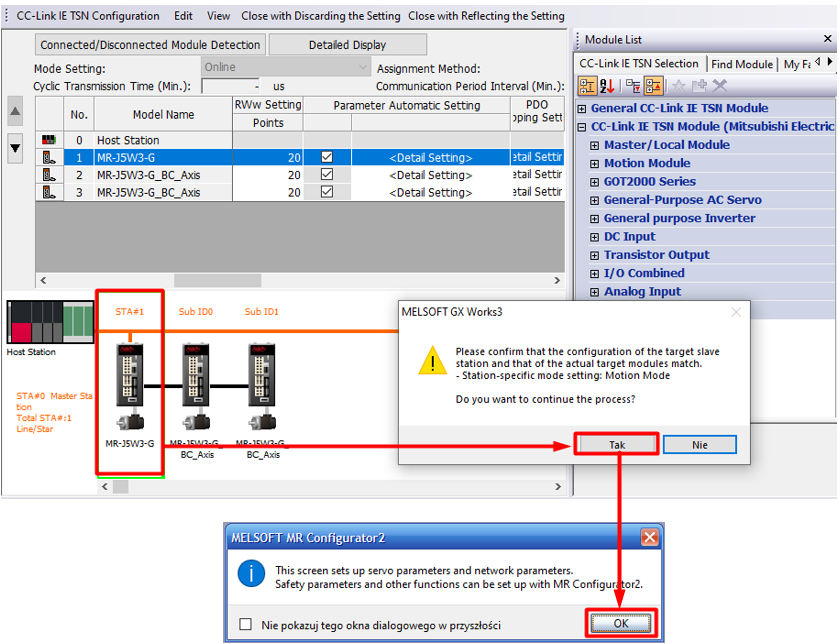
Task: Click the Cyclic Transmission Time (Min.) field
Action: (231, 86)
